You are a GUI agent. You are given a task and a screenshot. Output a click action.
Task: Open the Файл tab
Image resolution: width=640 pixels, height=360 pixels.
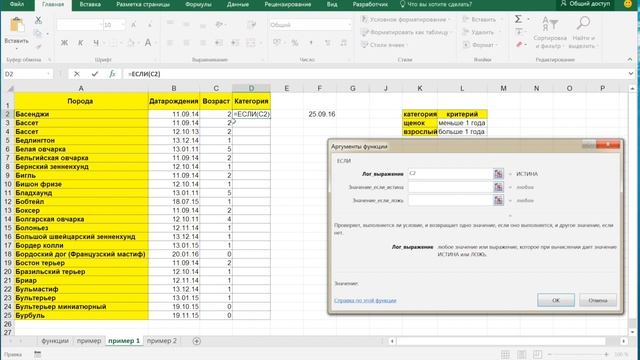tap(16, 4)
